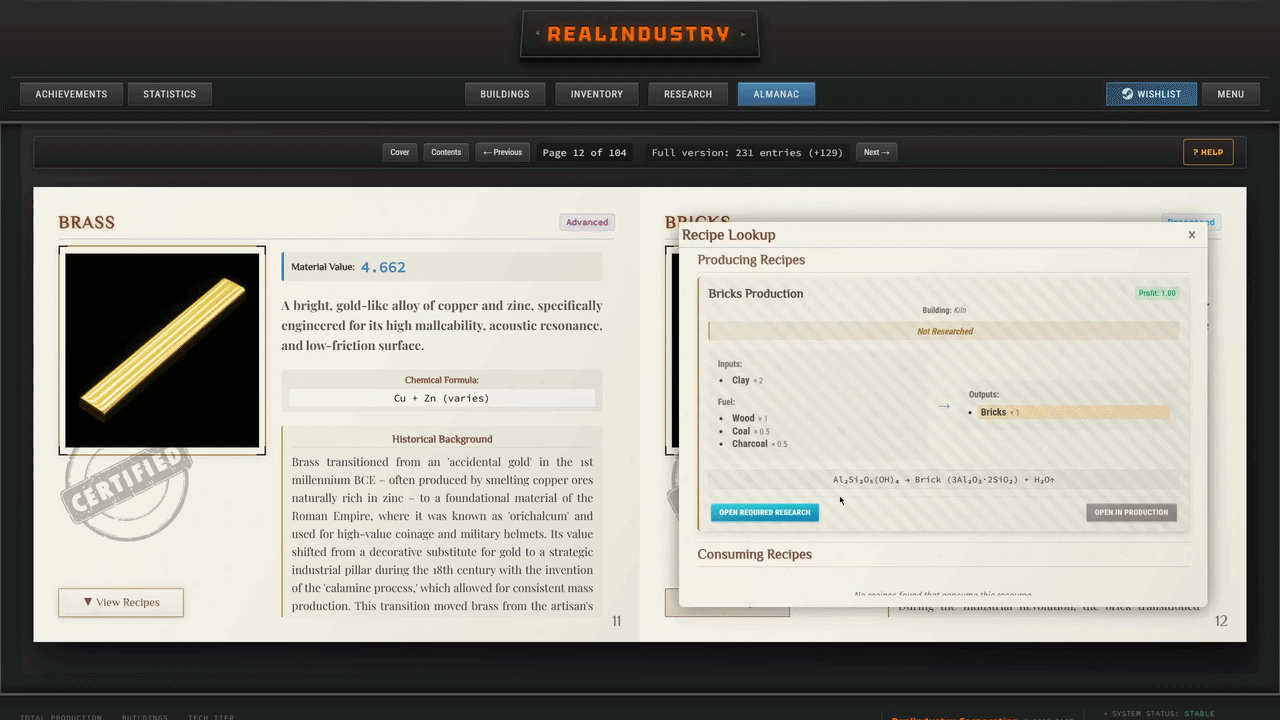Open the almanac Cover
The image size is (1280, 720).
click(x=400, y=152)
